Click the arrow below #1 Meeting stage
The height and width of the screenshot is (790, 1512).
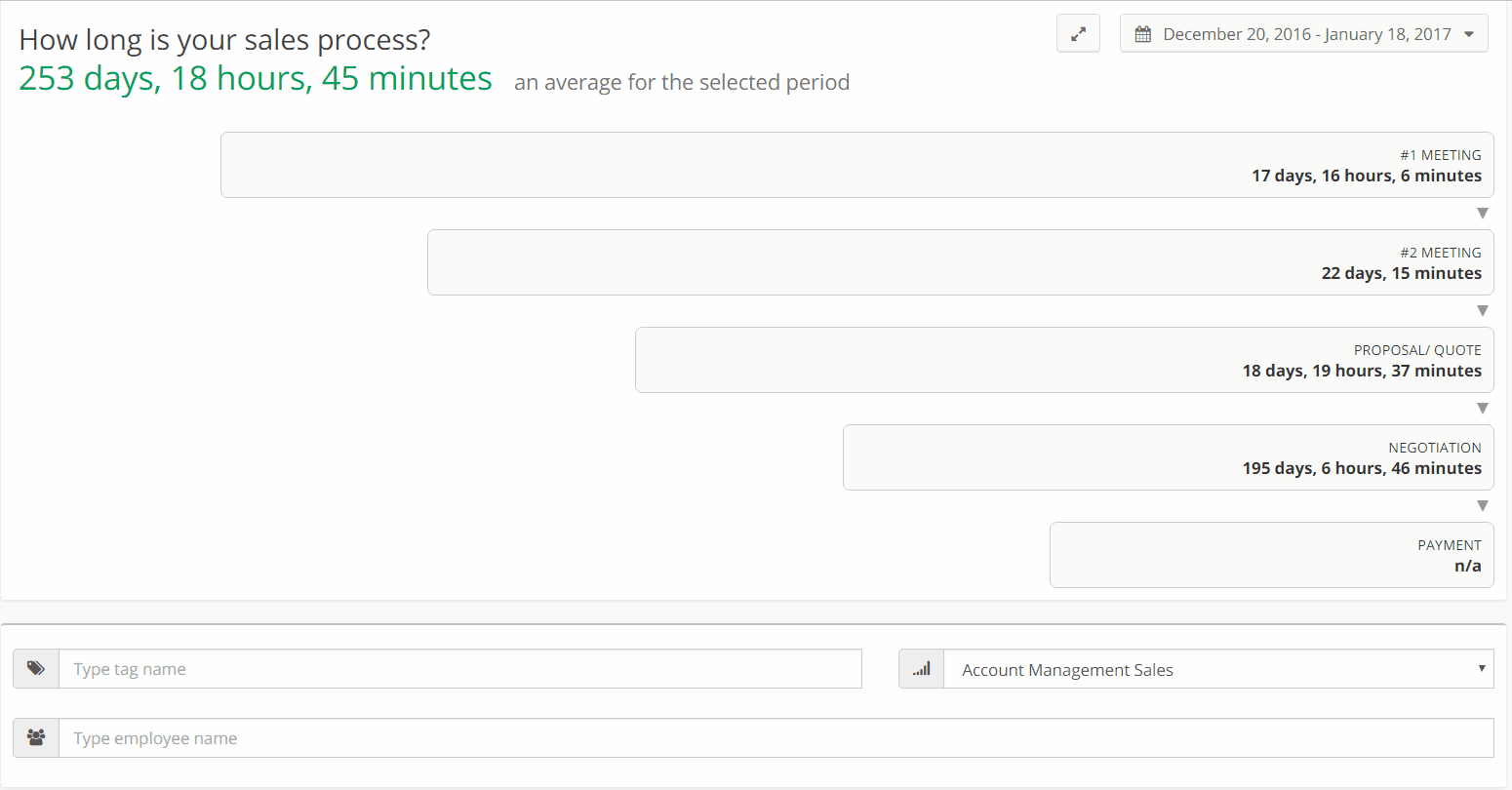(1483, 214)
